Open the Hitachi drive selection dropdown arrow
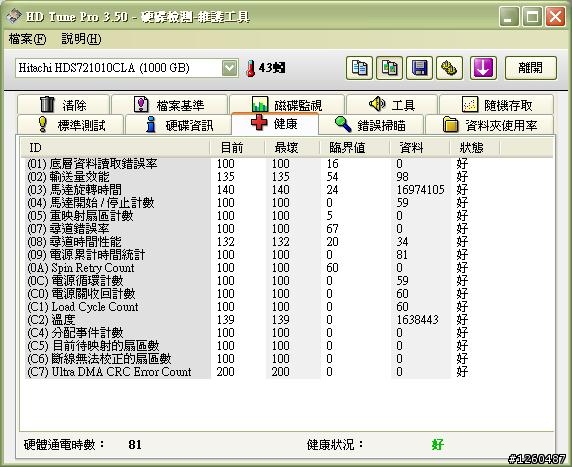This screenshot has height=467, width=572. [x=229, y=68]
